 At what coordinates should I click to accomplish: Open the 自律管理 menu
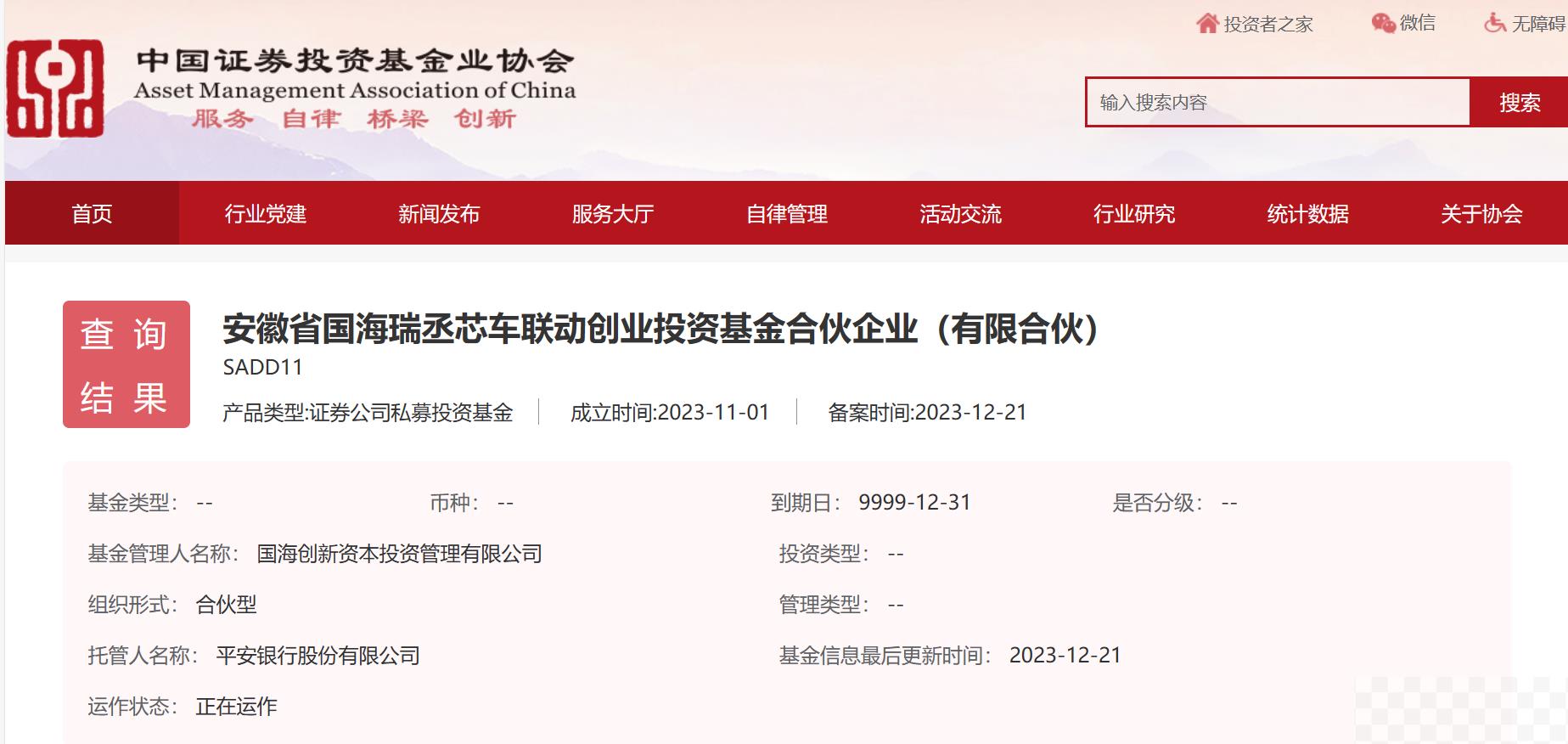click(787, 213)
